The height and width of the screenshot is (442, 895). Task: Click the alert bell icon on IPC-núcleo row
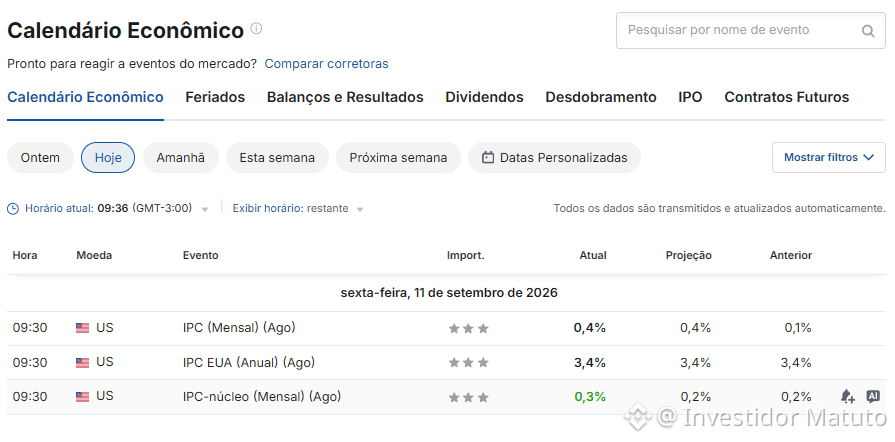point(847,396)
